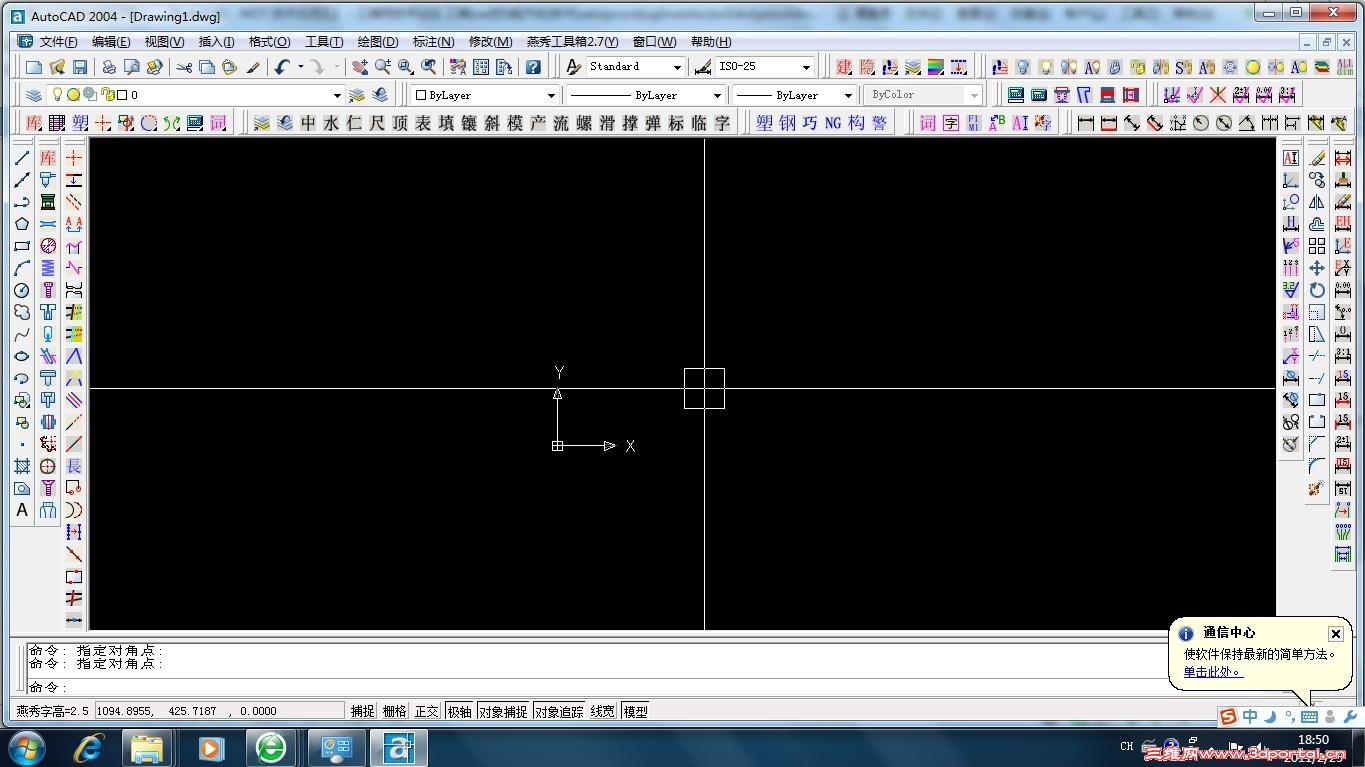Toggle 对象捕捉 object snap
Screen dimensions: 1365x767
click(x=502, y=711)
